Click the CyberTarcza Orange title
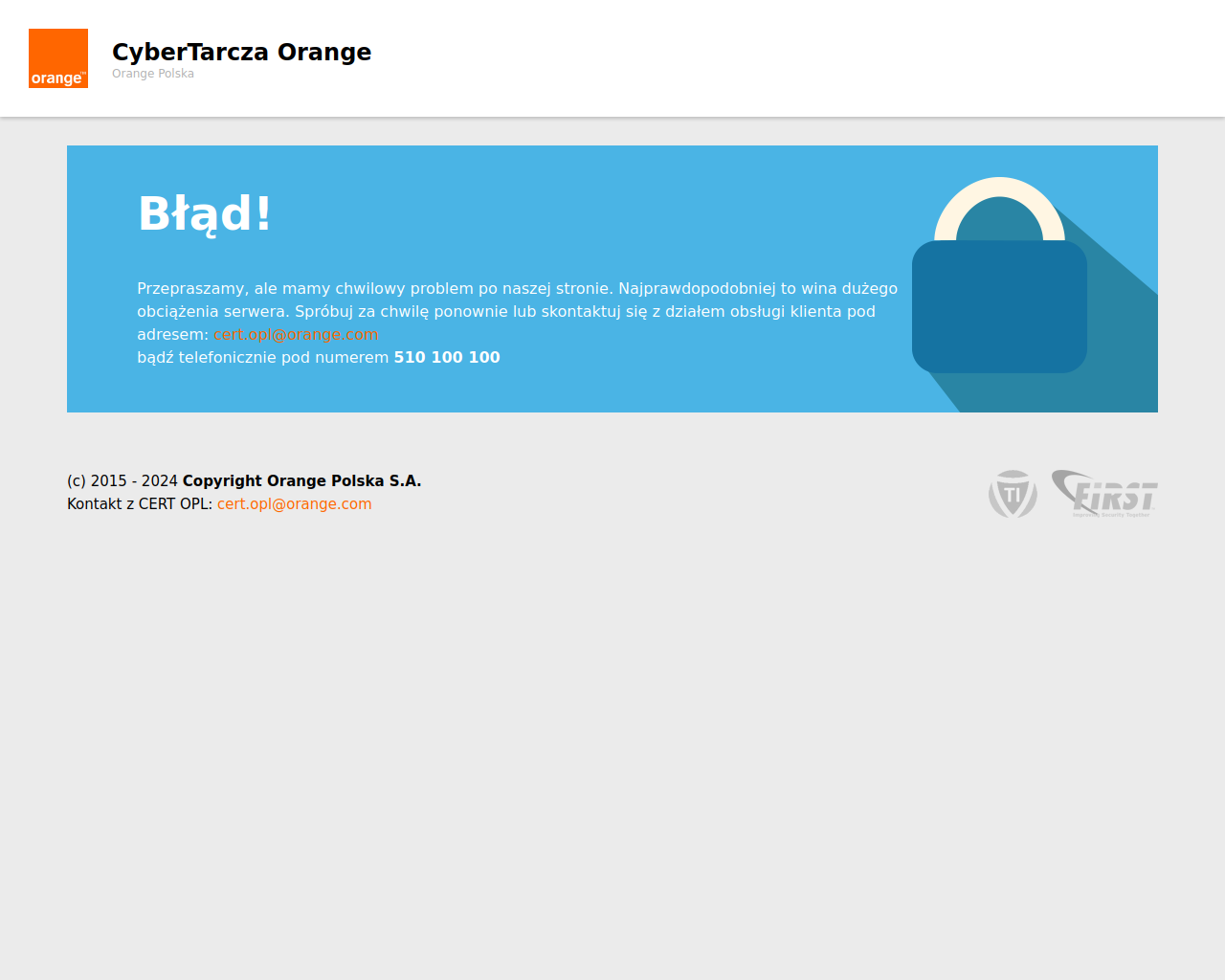The height and width of the screenshot is (980, 1225). tap(241, 52)
